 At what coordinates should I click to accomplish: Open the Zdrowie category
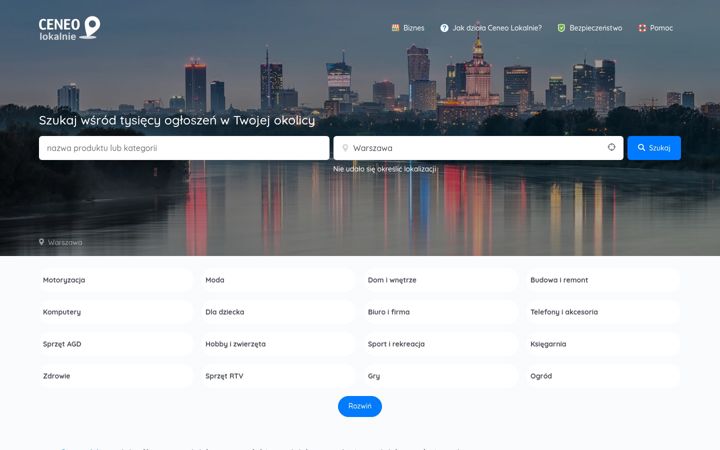click(116, 376)
